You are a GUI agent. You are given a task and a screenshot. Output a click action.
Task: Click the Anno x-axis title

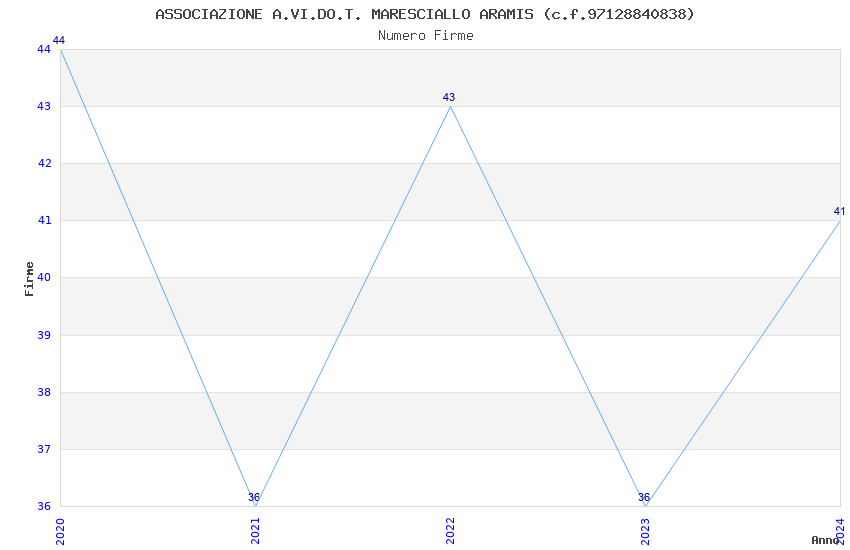[825, 540]
